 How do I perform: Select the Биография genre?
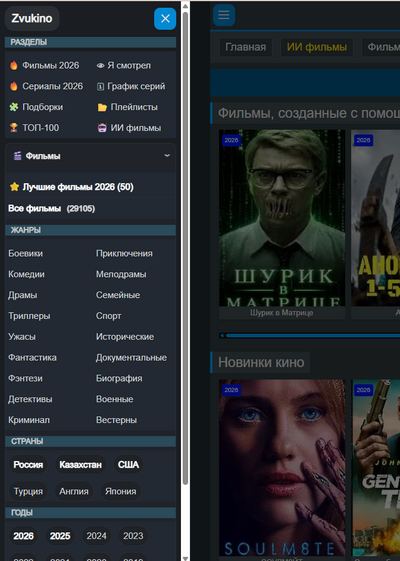(x=119, y=378)
